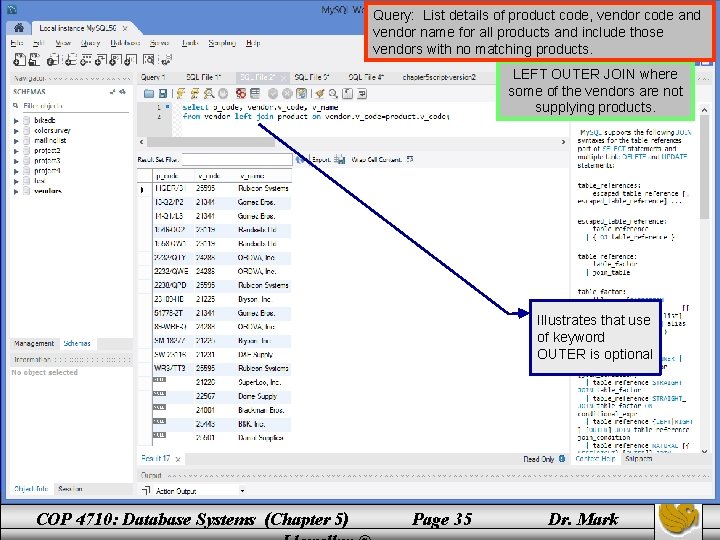This screenshot has width=720, height=540.
Task: Execute the whole script with lightning icon
Action: tap(180, 94)
